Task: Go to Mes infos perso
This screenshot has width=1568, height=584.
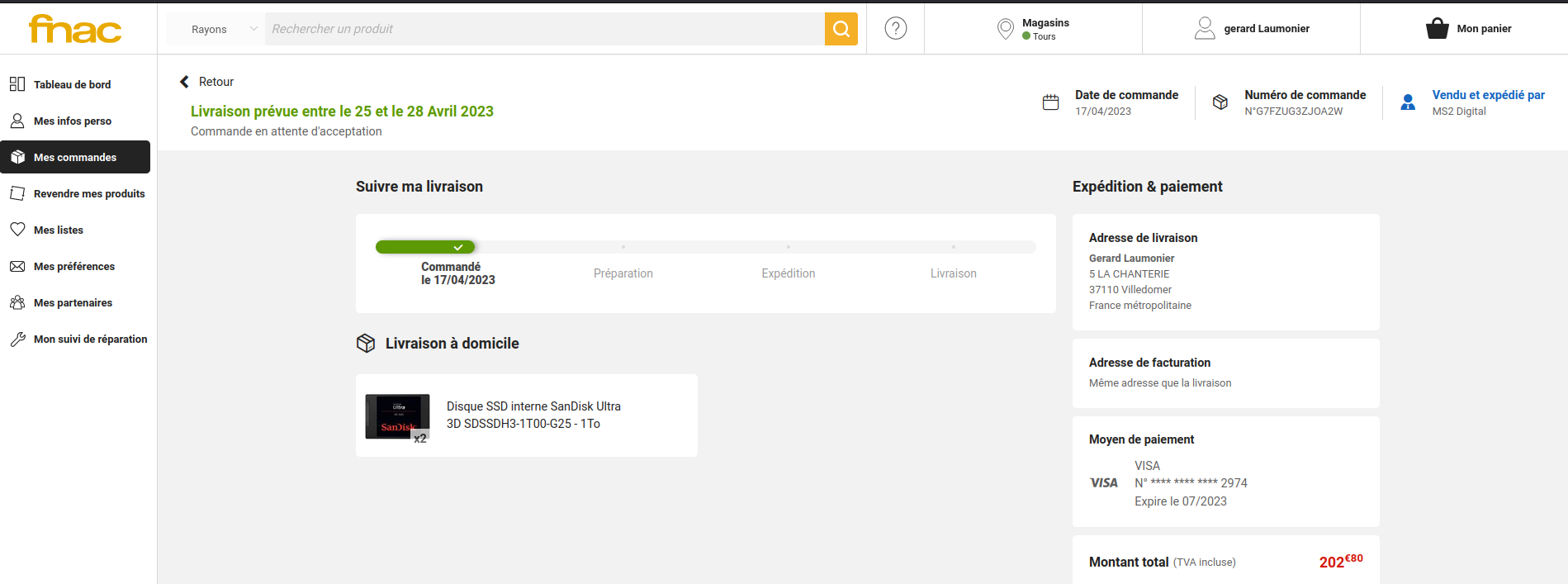Action: (72, 121)
